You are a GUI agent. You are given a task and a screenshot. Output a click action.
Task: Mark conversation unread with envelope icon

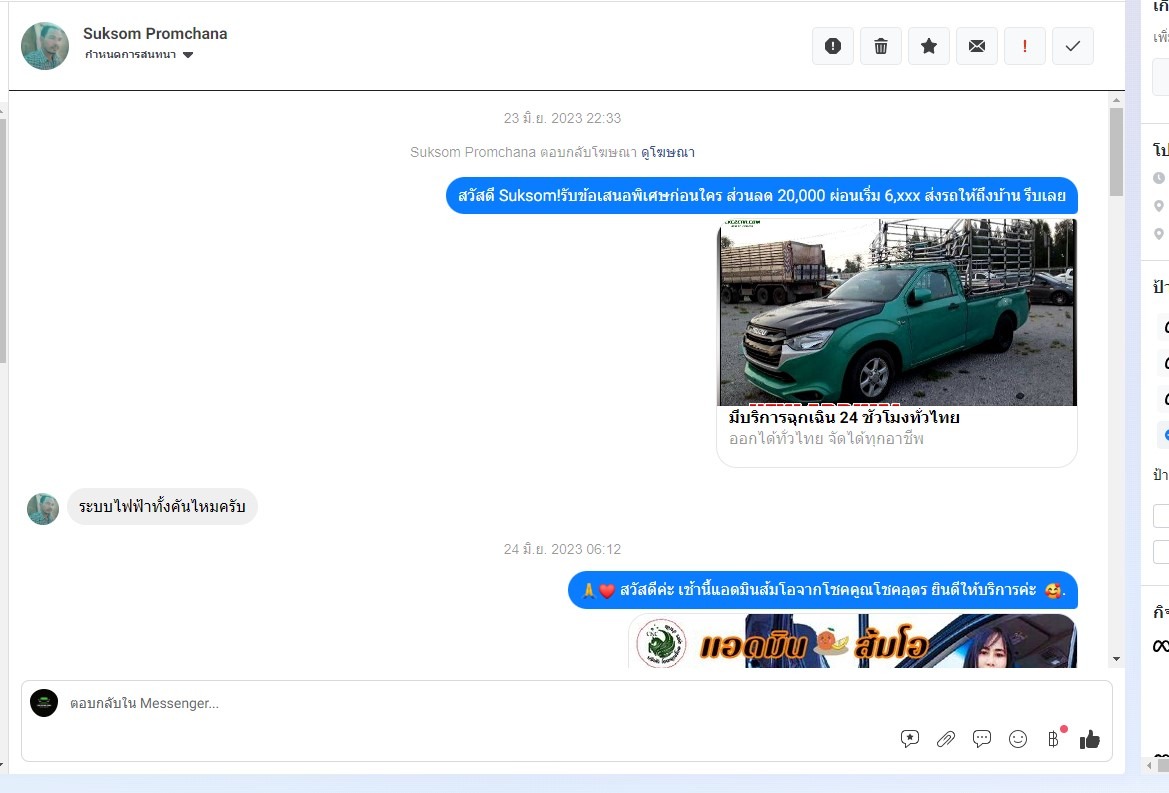977,46
